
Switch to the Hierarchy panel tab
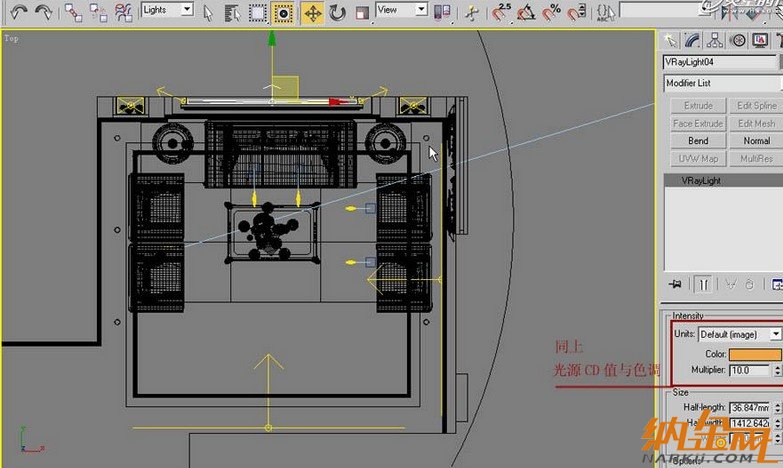(715, 40)
